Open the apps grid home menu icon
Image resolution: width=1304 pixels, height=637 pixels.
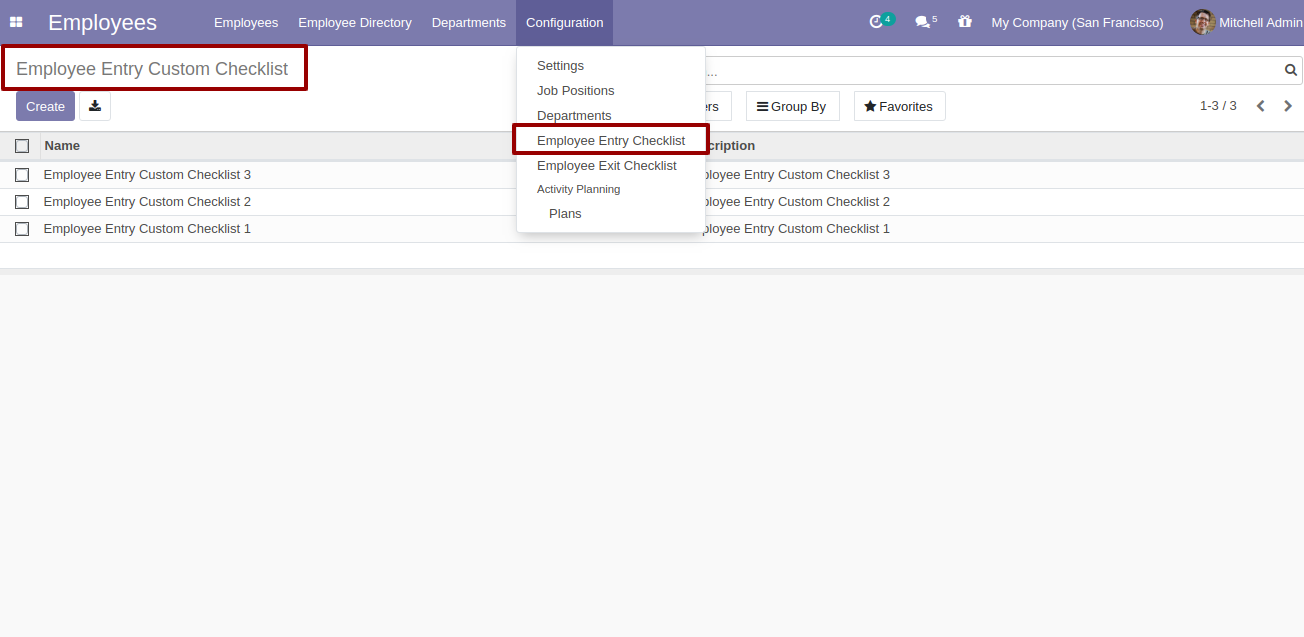coord(16,22)
